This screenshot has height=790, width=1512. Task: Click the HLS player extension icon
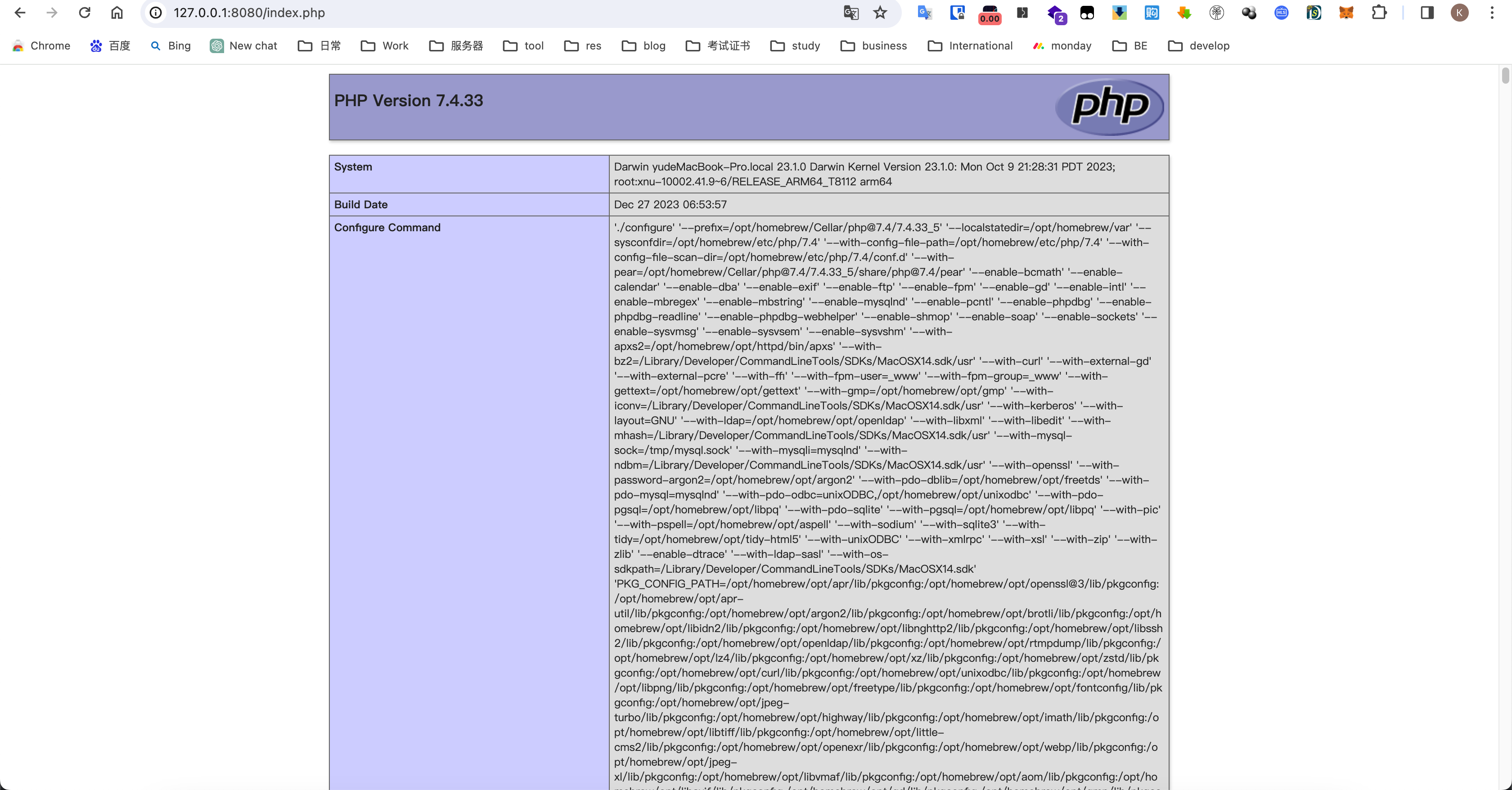click(1281, 12)
